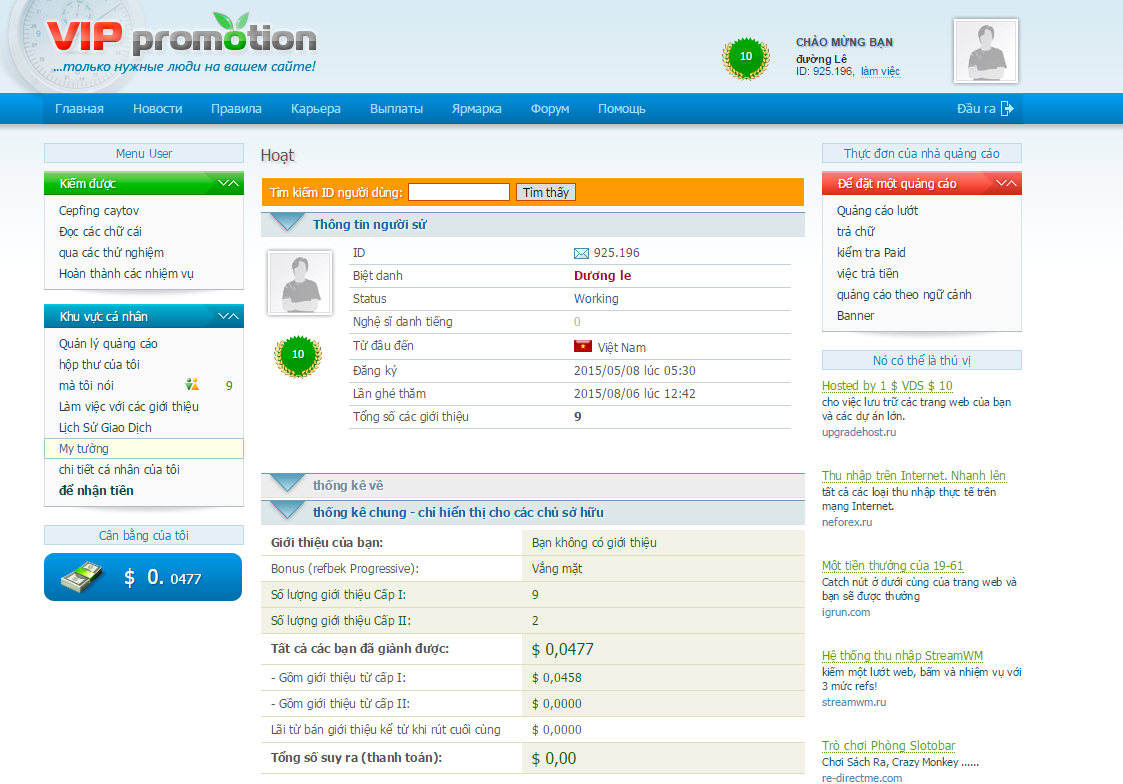
Task: Open mà tôi nói link
Action: [x=86, y=385]
